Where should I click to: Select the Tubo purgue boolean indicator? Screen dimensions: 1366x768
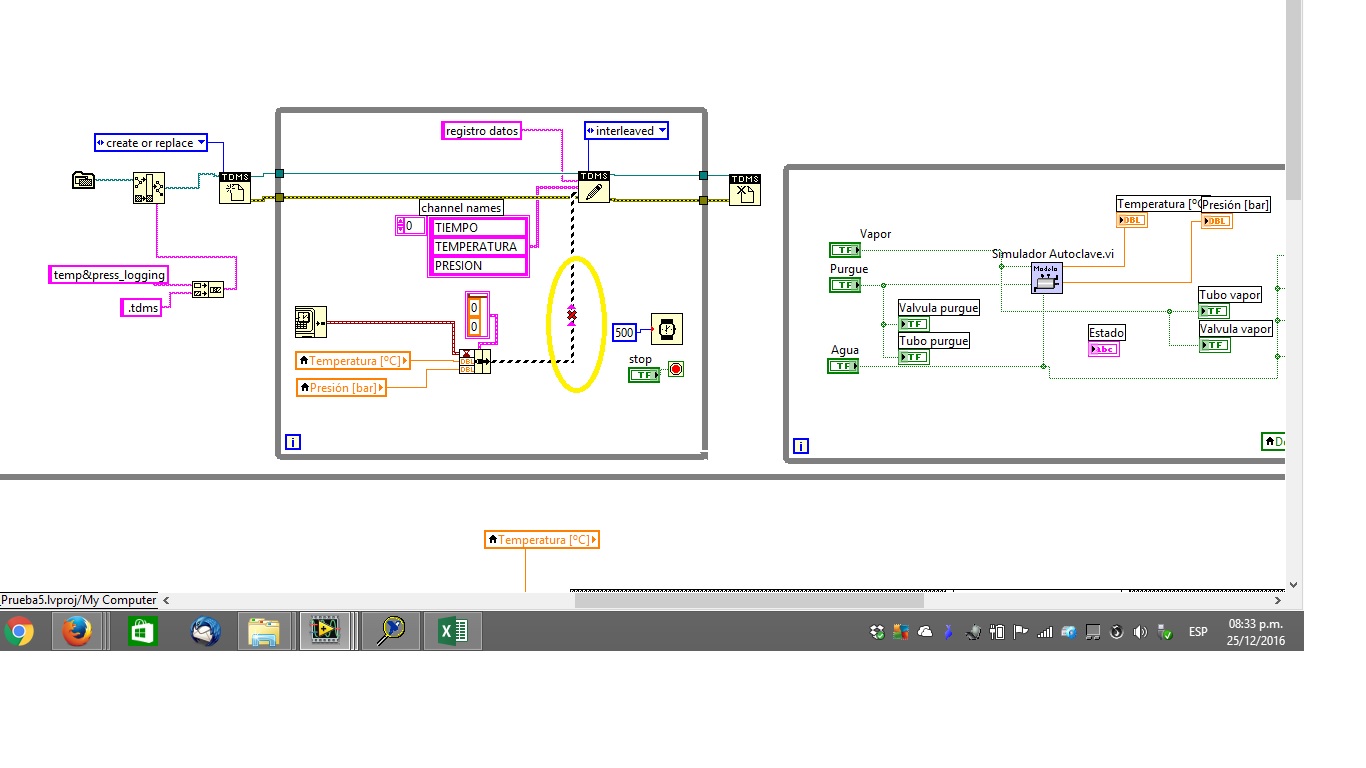(913, 357)
